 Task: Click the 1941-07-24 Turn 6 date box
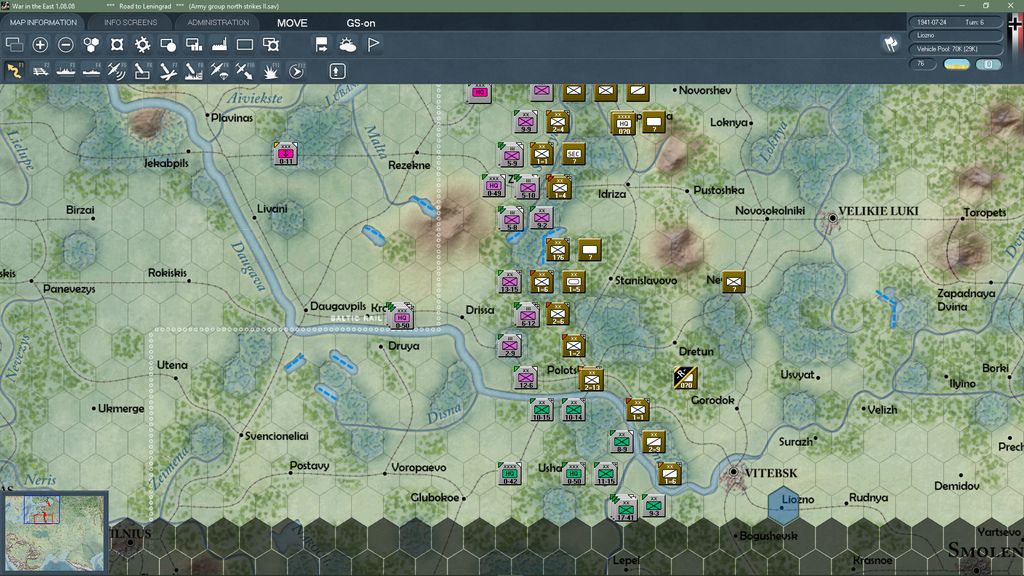coord(956,22)
